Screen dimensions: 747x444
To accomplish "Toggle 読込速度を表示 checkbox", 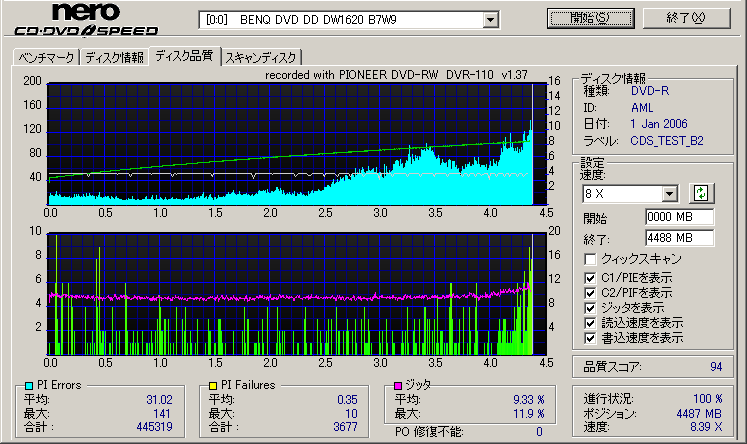I will click(x=590, y=323).
